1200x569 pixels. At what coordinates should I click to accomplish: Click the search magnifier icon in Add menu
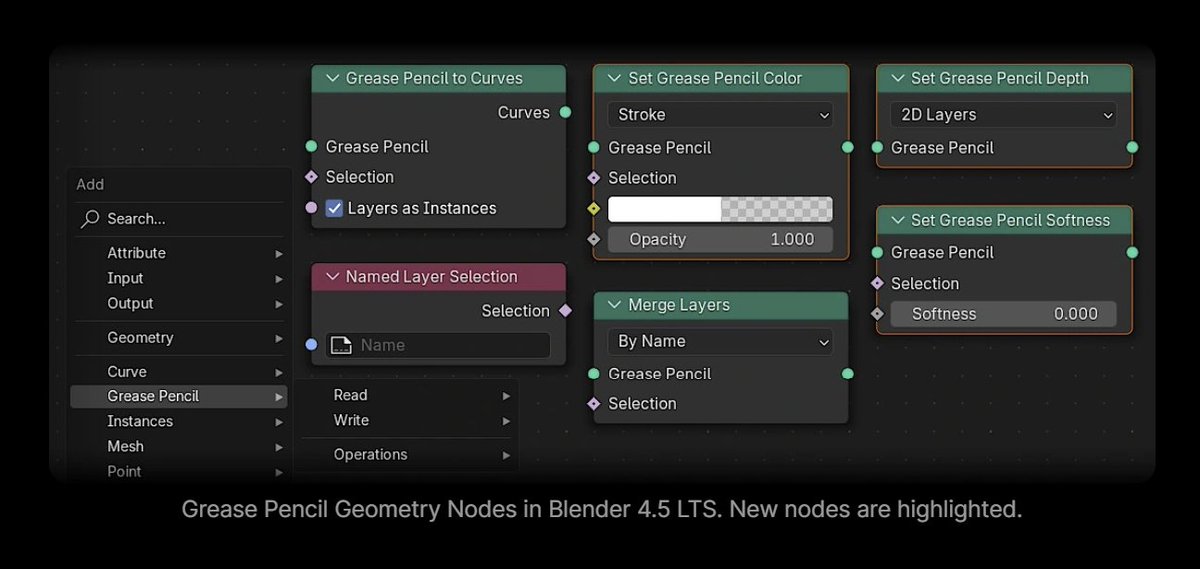pyautogui.click(x=91, y=218)
